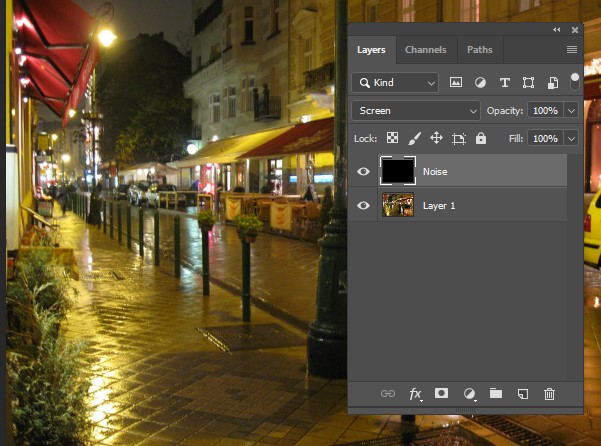Select the Layer 1 thumbnail
The width and height of the screenshot is (601, 446).
(398, 205)
